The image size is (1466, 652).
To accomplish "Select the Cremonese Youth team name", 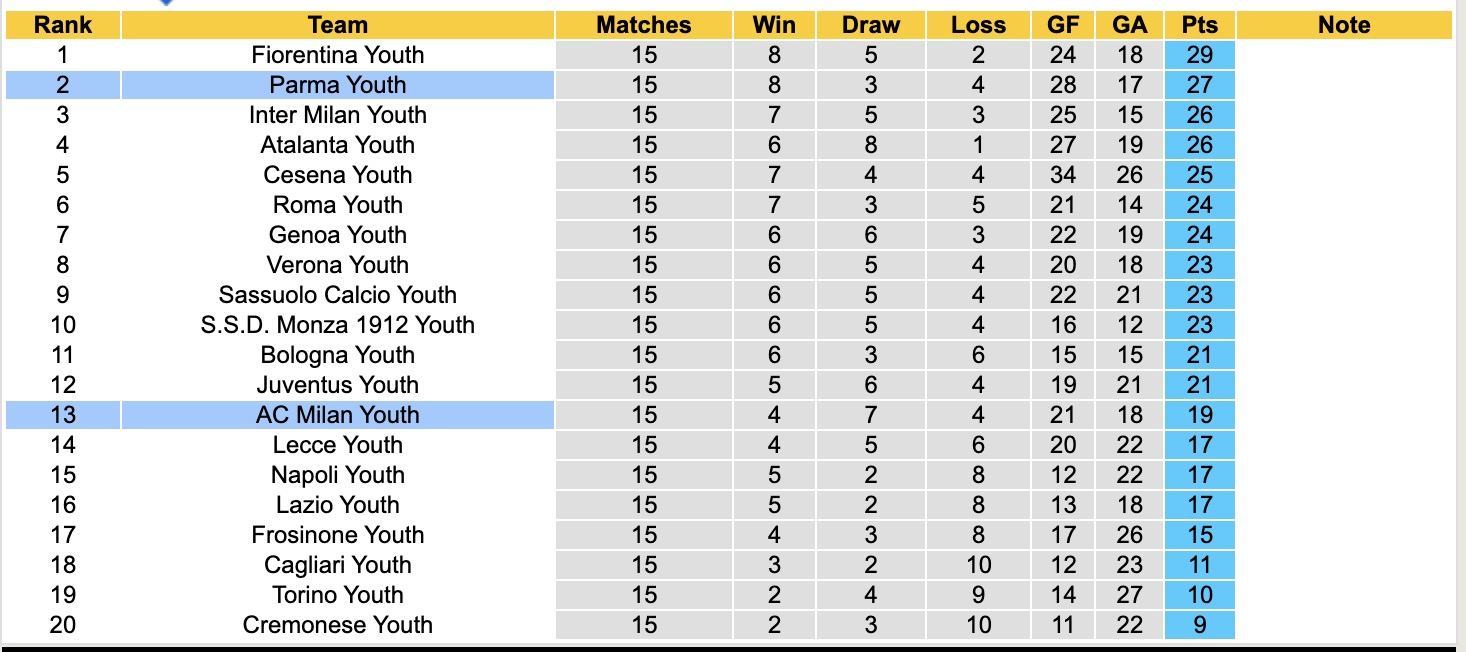I will pos(338,625).
